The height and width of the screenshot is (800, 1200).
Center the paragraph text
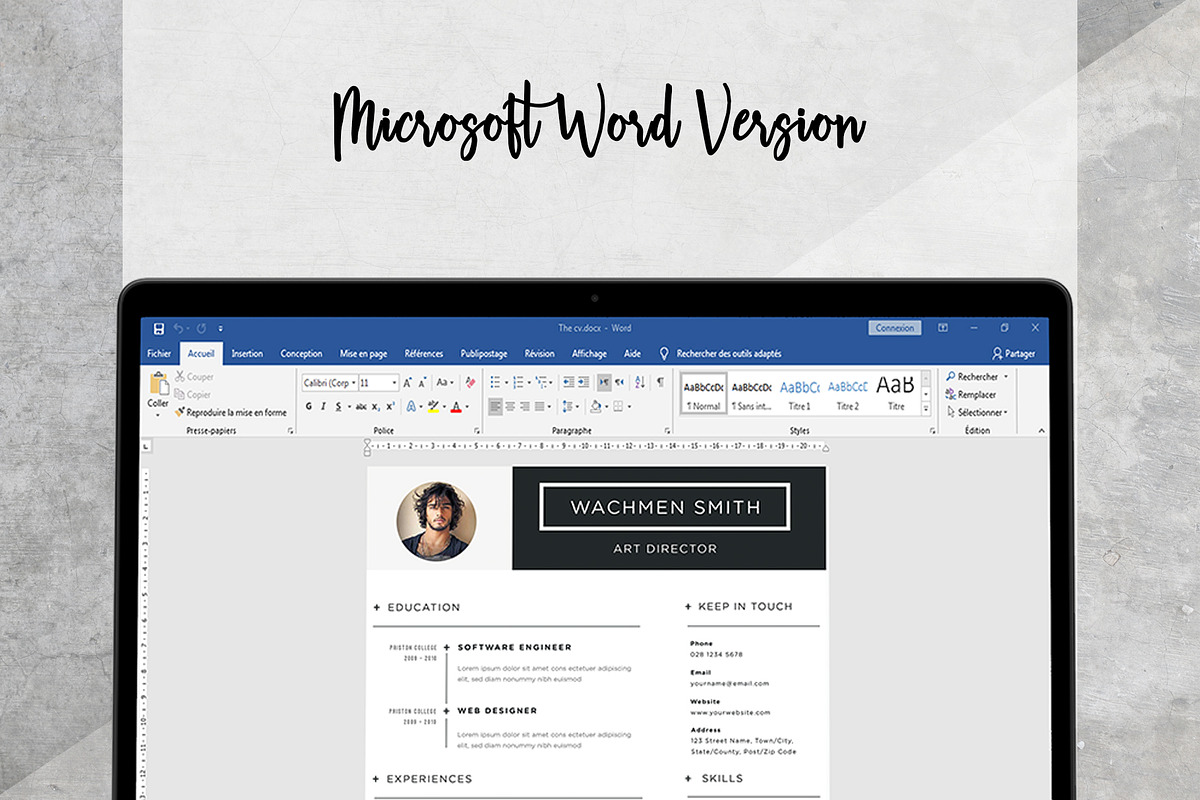511,407
